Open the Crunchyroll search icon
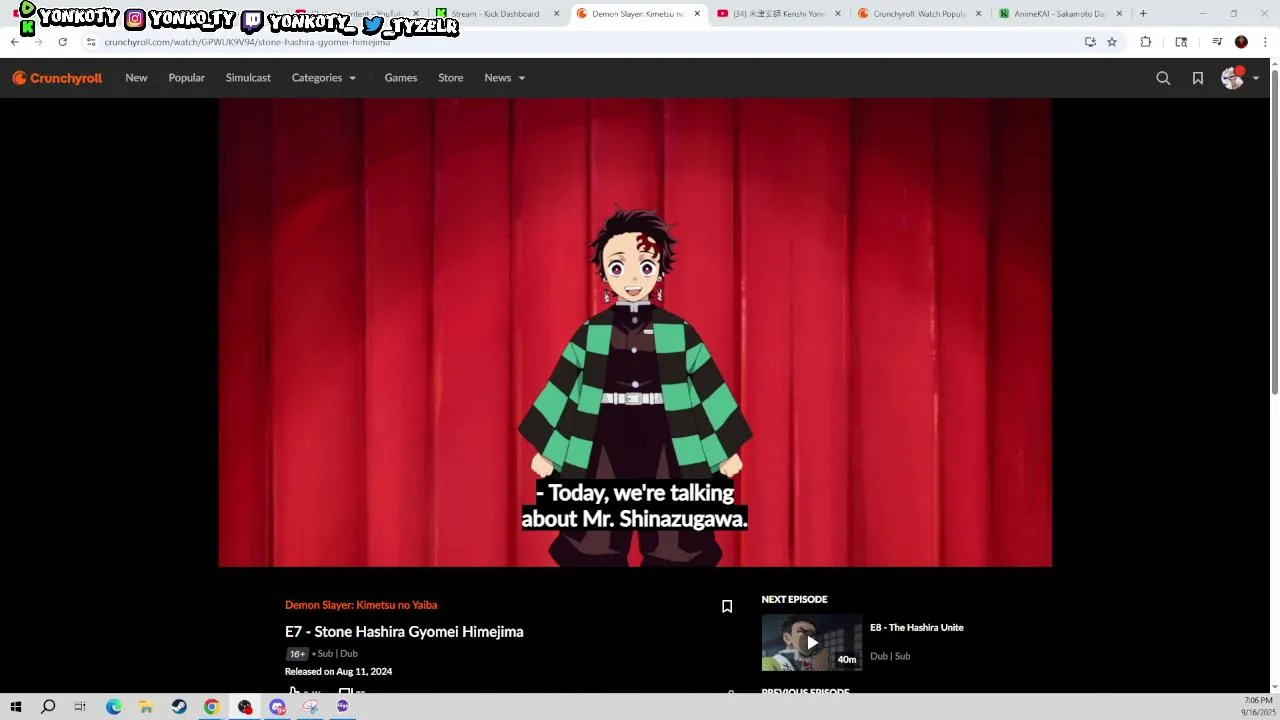The image size is (1280, 720). tap(1163, 78)
